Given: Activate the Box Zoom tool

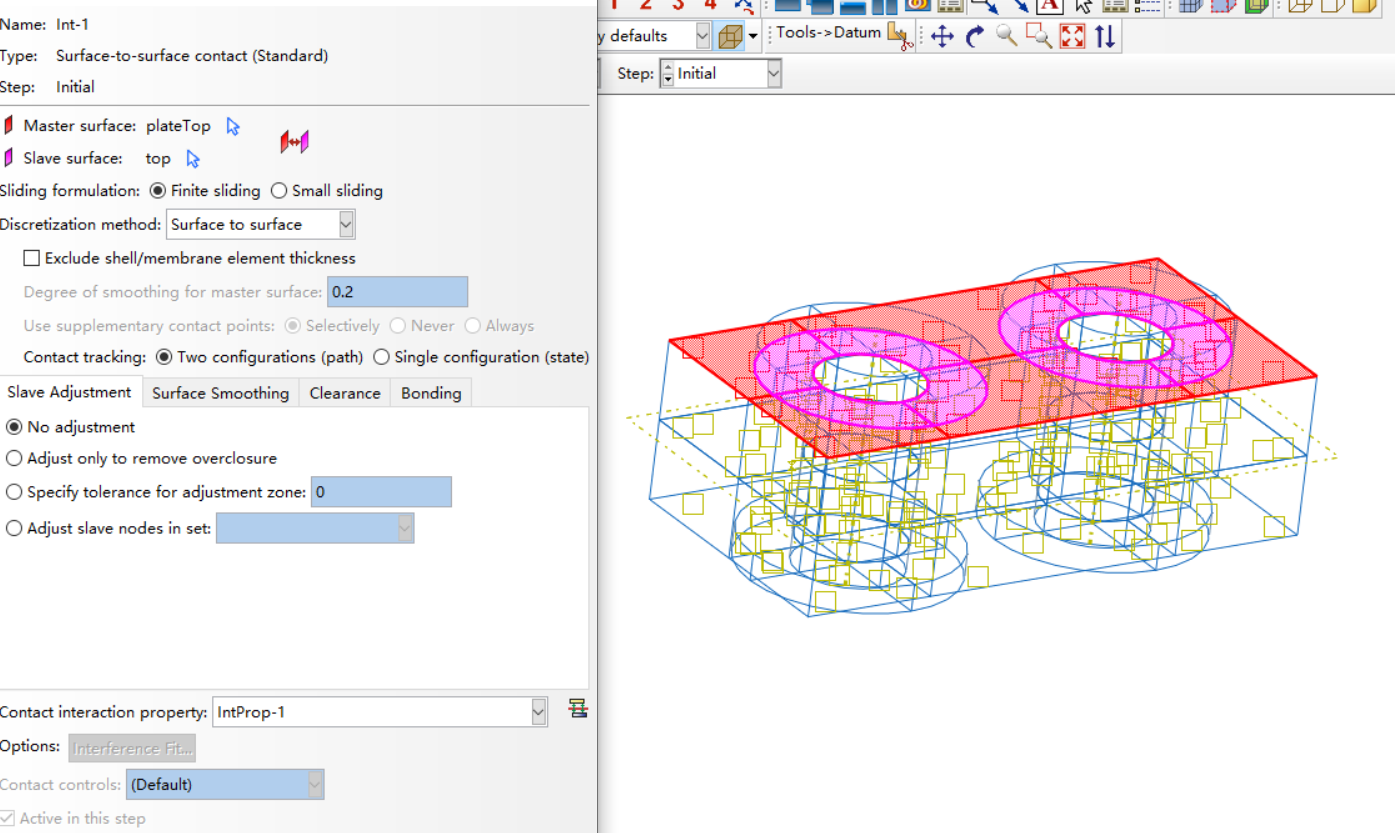Looking at the screenshot, I should tap(1039, 37).
